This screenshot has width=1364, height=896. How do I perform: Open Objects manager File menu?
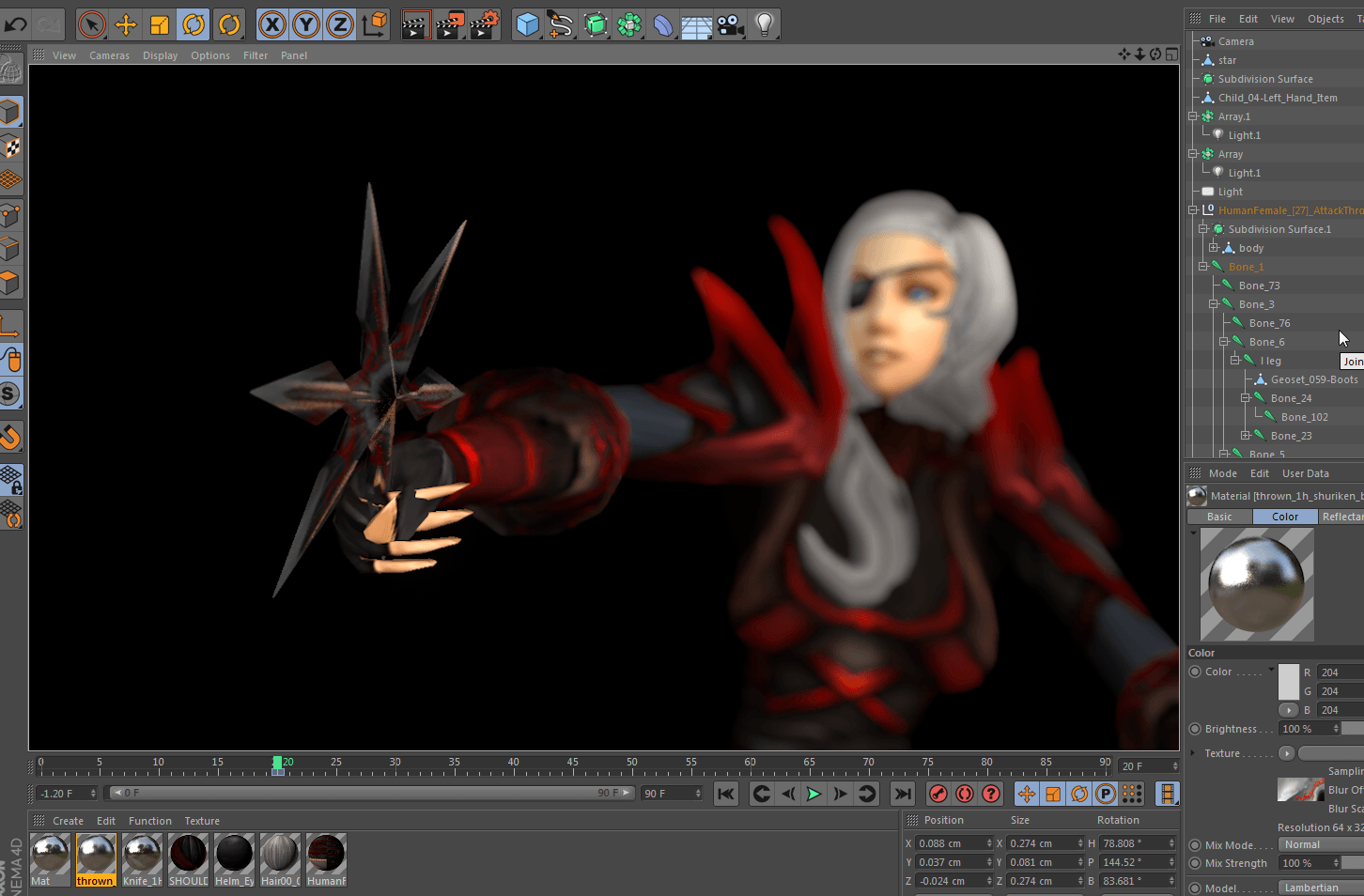click(x=1217, y=19)
